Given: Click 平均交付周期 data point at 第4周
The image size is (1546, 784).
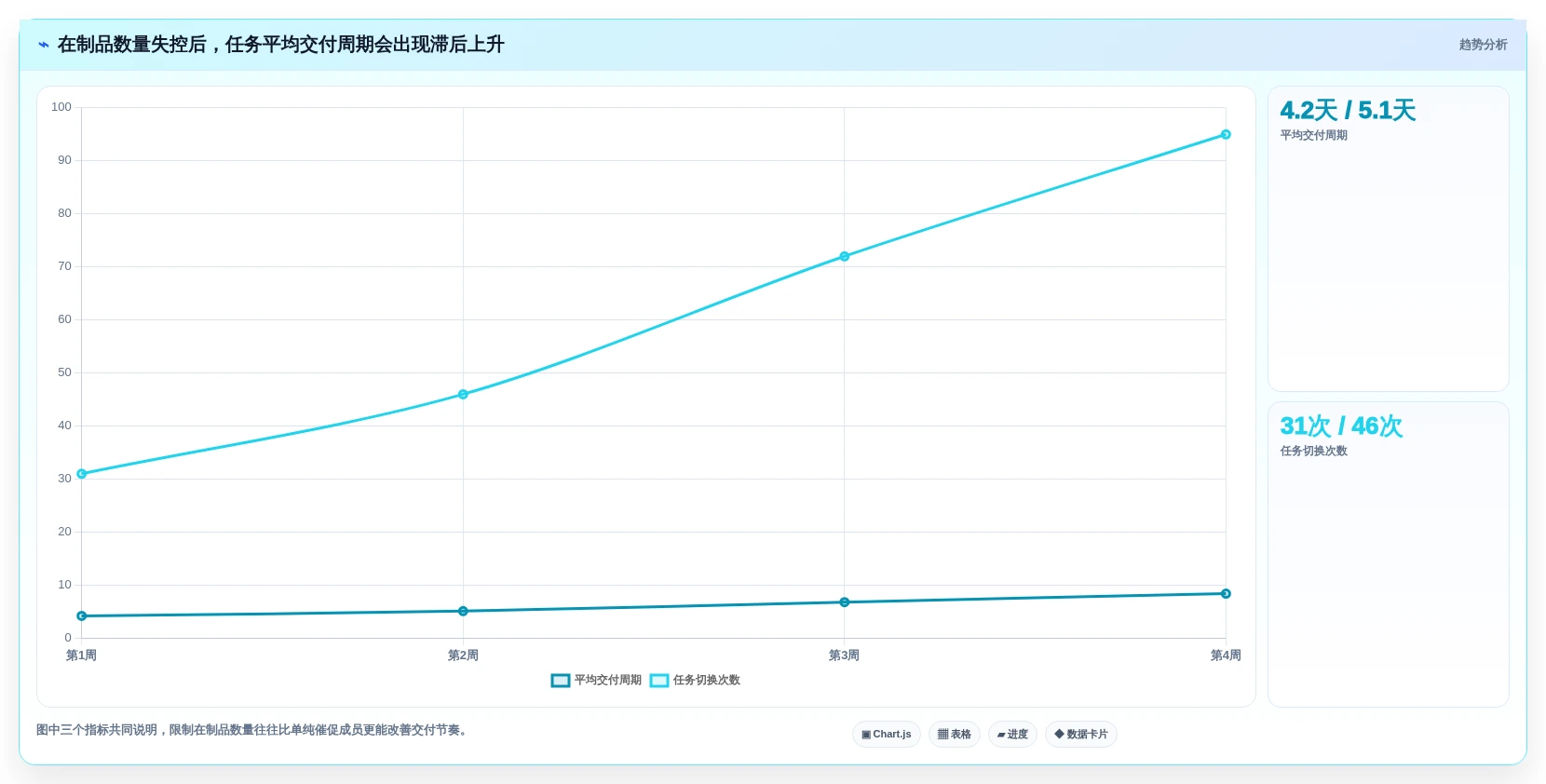Looking at the screenshot, I should click(x=1226, y=594).
